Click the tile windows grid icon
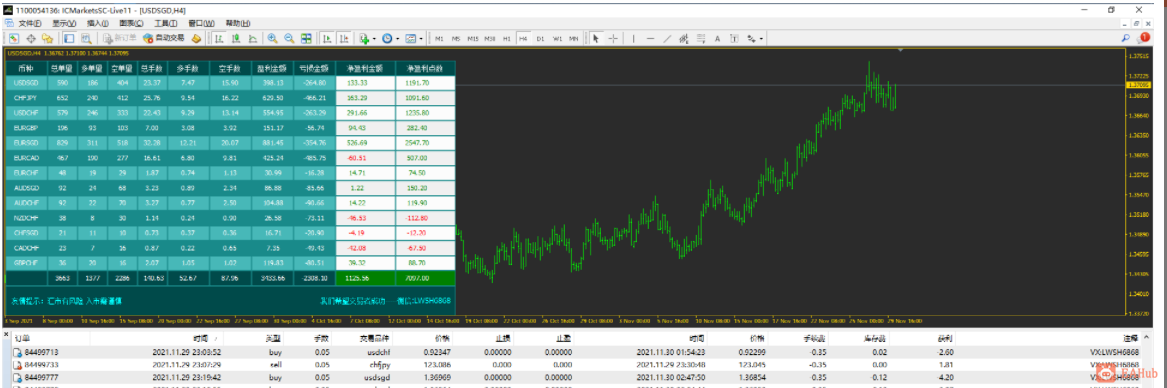This screenshot has height=388, width=1167. [x=307, y=38]
